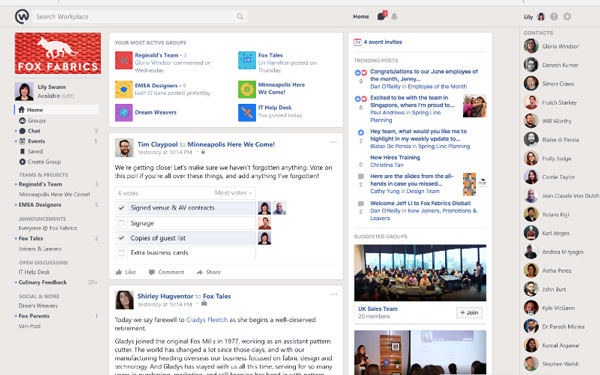600x375 pixels.
Task: Click the Fox Fabrics logo banner
Action: 58,53
